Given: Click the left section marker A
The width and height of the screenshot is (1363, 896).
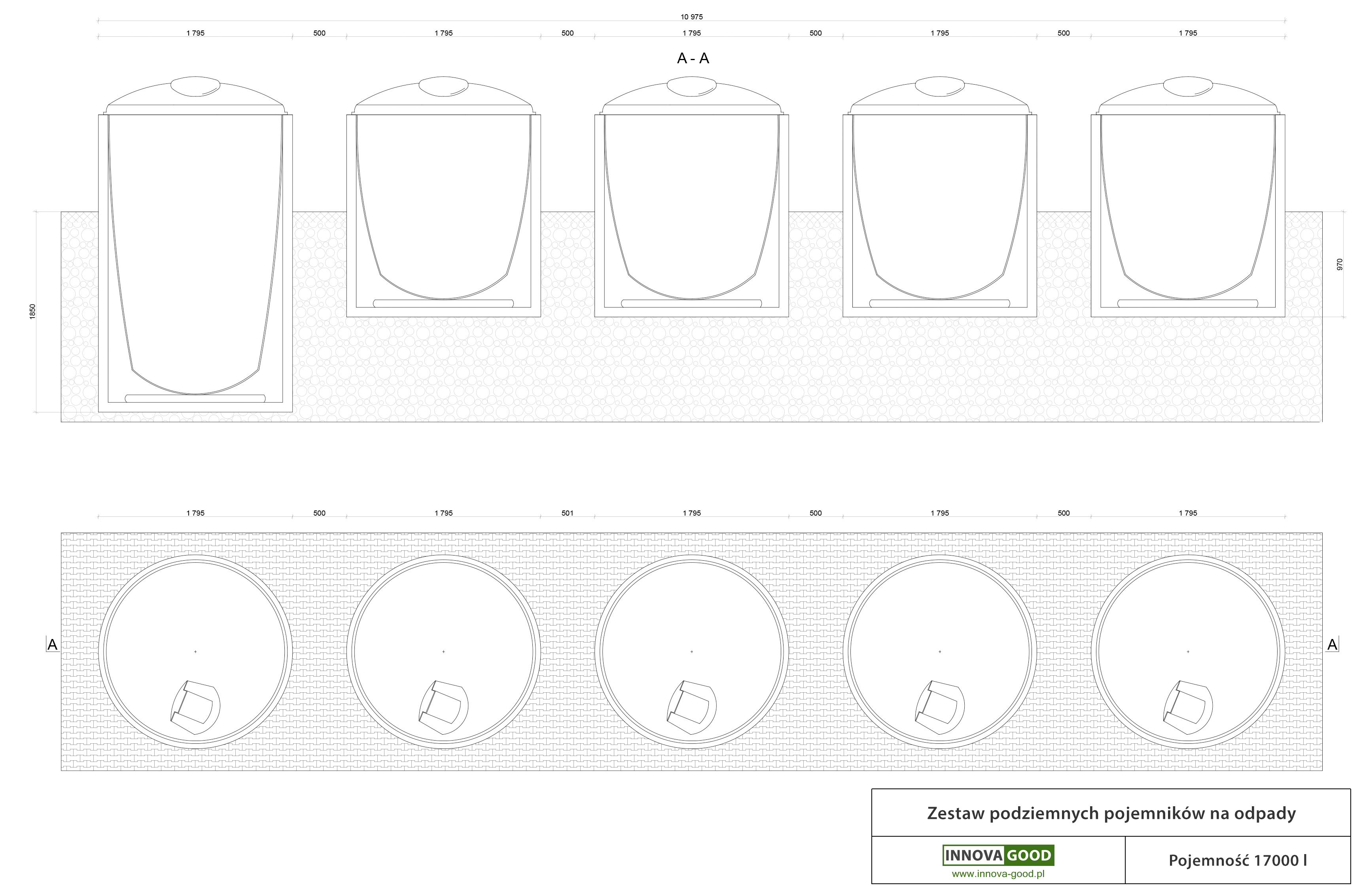Looking at the screenshot, I should pyautogui.click(x=52, y=645).
